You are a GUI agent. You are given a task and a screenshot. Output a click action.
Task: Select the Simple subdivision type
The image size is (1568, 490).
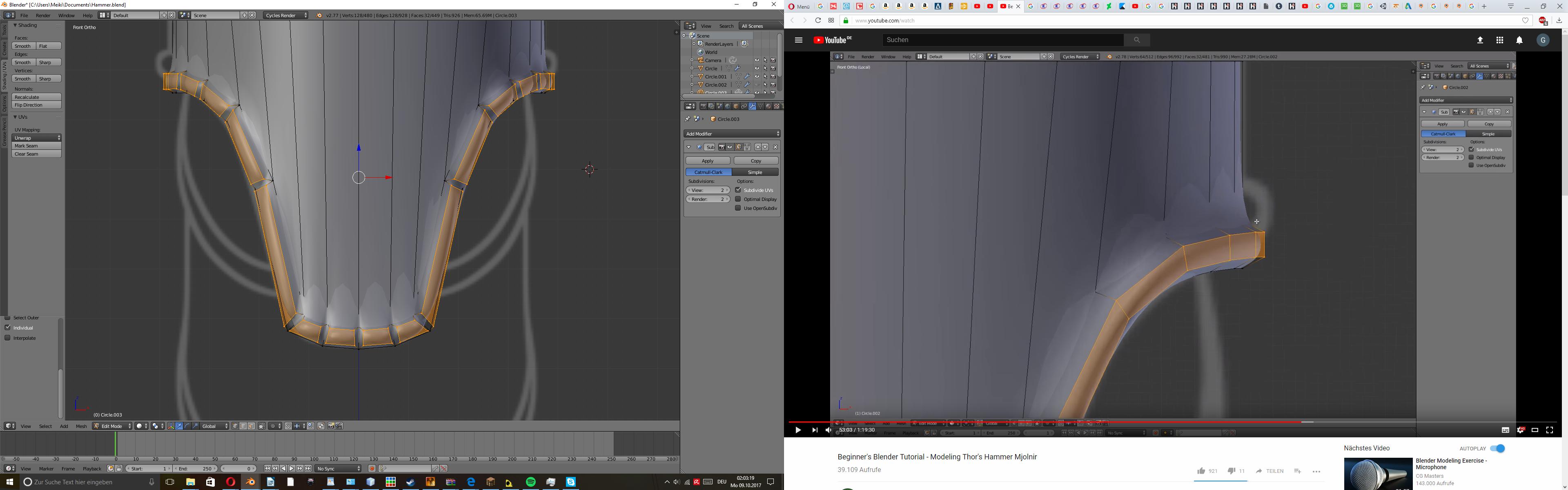click(x=755, y=172)
